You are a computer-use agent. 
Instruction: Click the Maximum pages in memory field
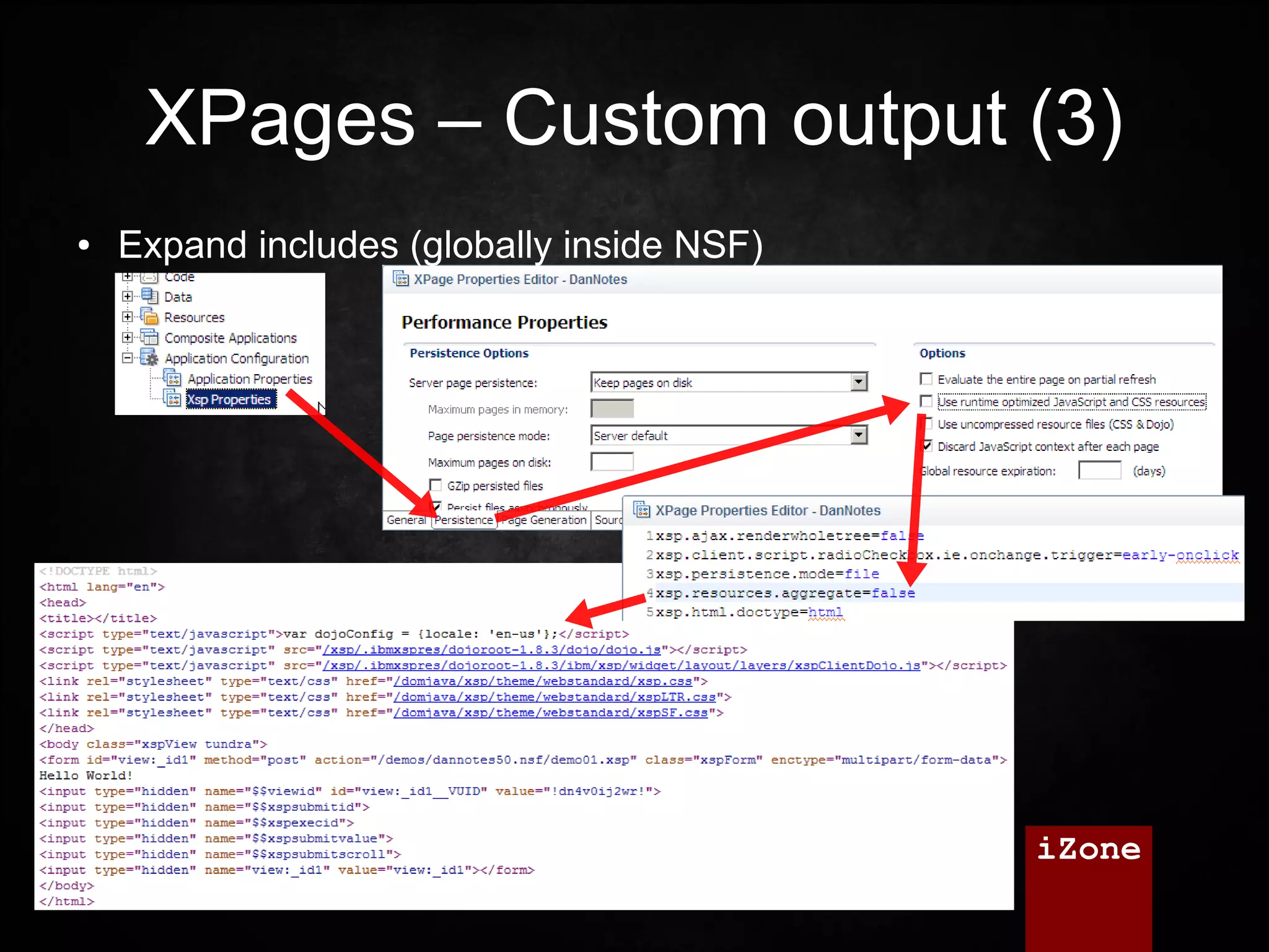[612, 408]
